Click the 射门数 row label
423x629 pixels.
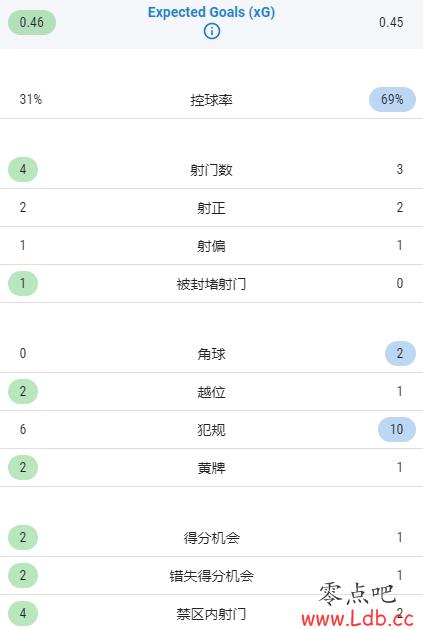pyautogui.click(x=212, y=170)
